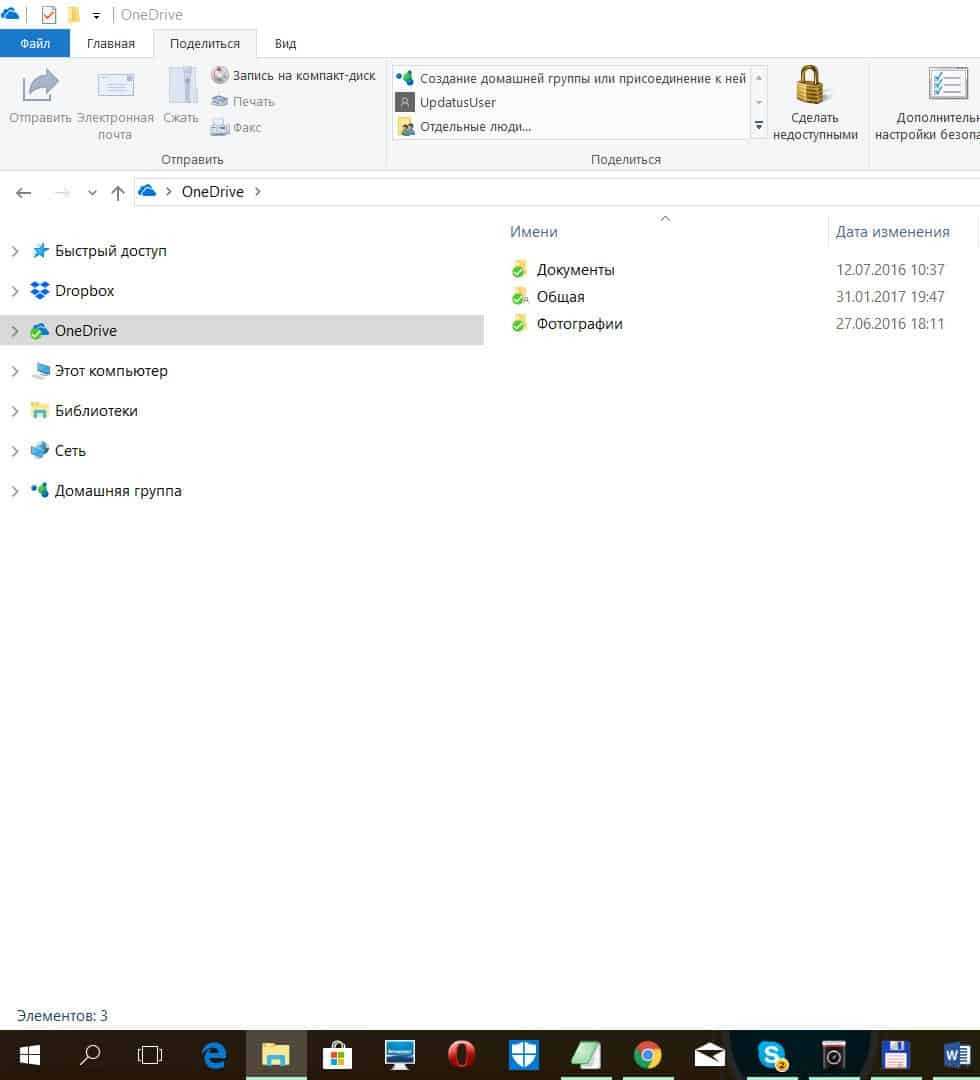Expand Домашняя группа tree node
980x1080 pixels.
[x=14, y=491]
